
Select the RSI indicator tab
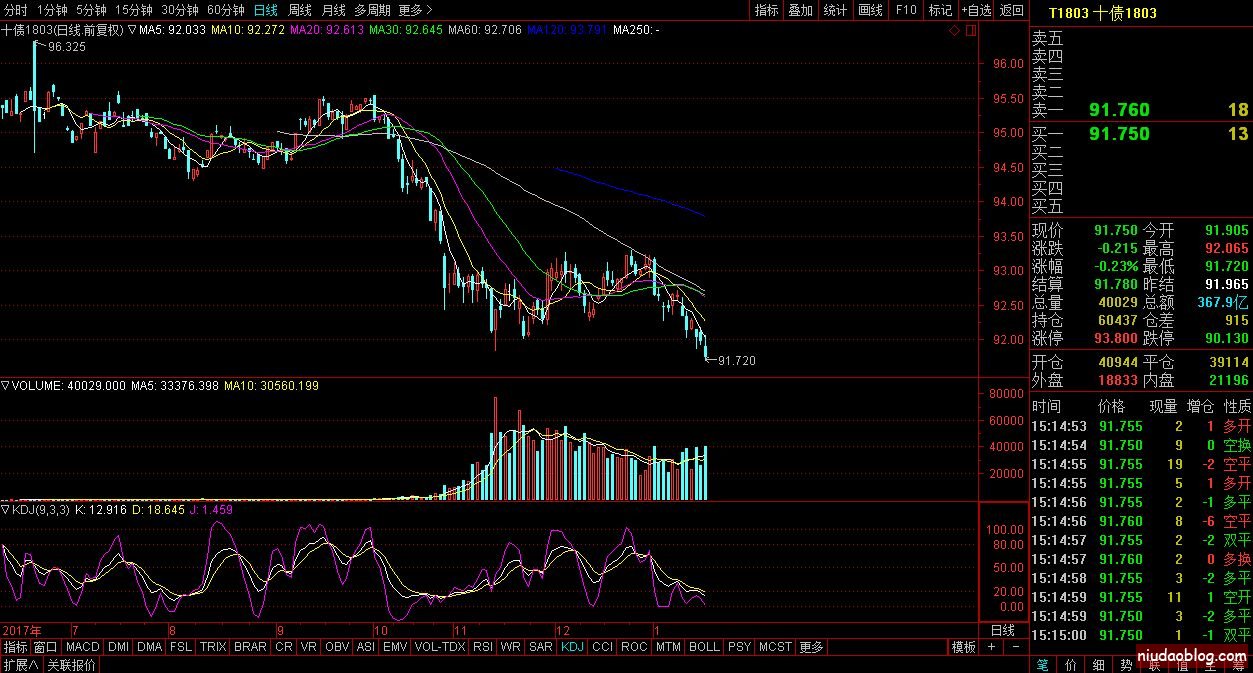483,647
